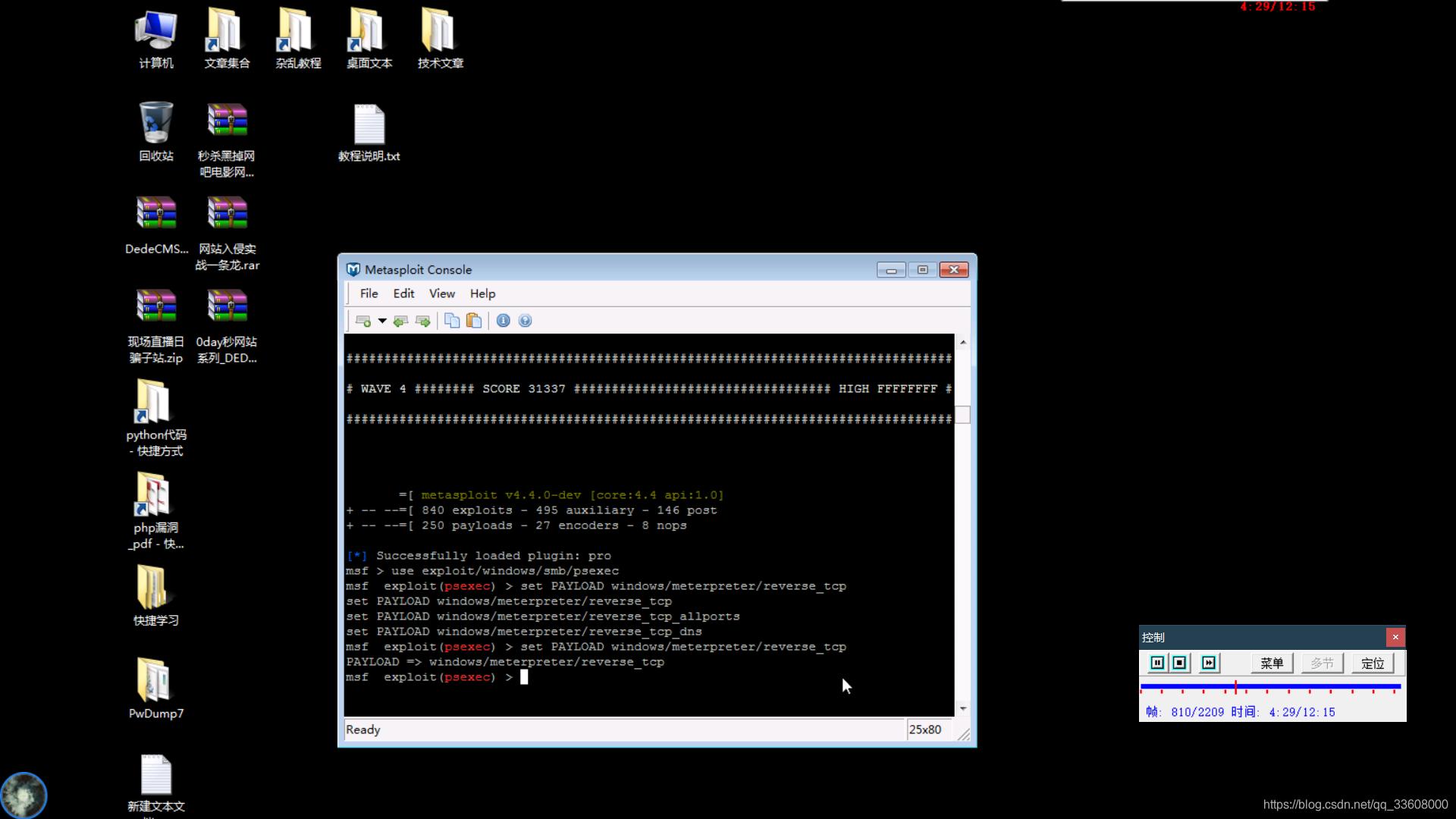Click 'PAYLOAD => windows/meterpreter/reverse_tcp' output line
Screen dimensions: 1456x819
click(x=505, y=662)
